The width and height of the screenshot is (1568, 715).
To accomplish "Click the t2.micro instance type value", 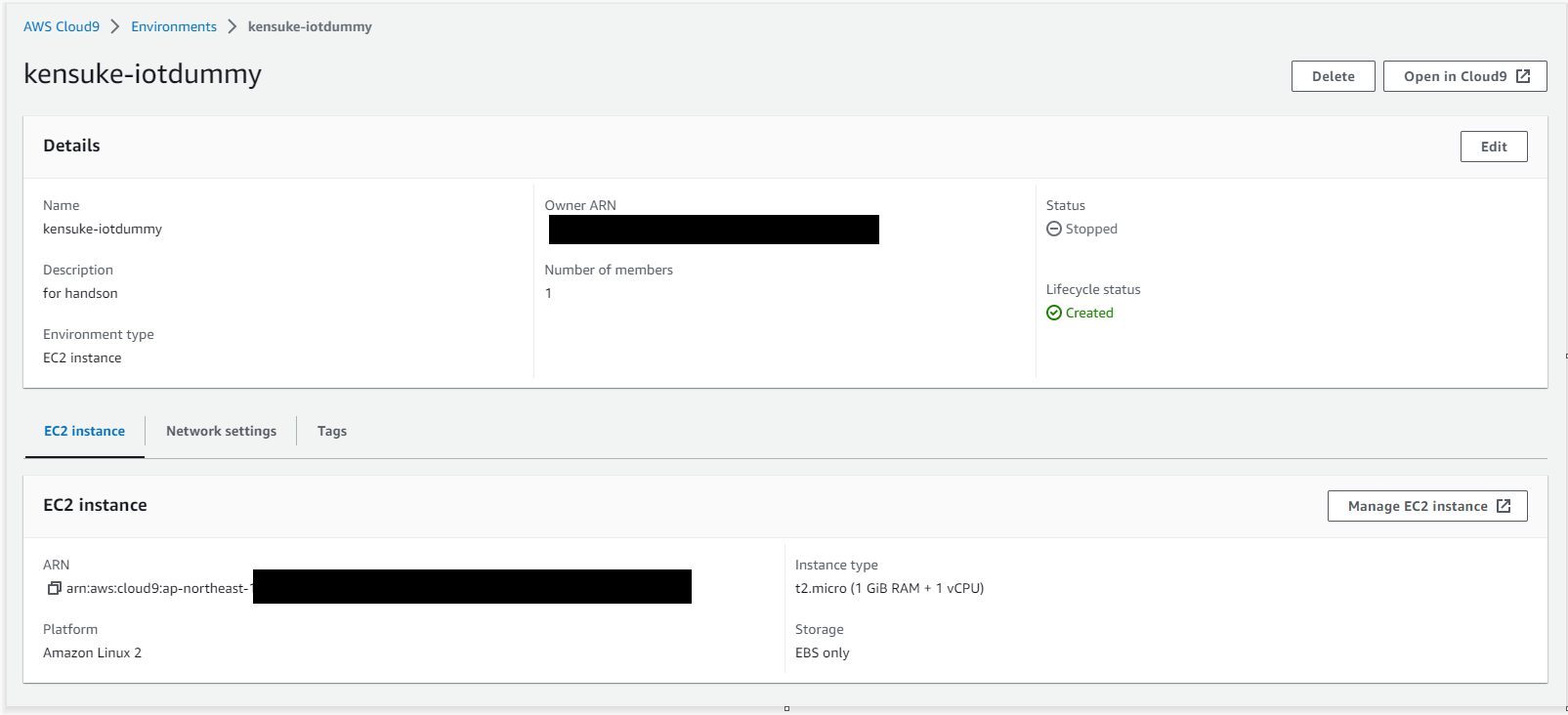I will 889,588.
